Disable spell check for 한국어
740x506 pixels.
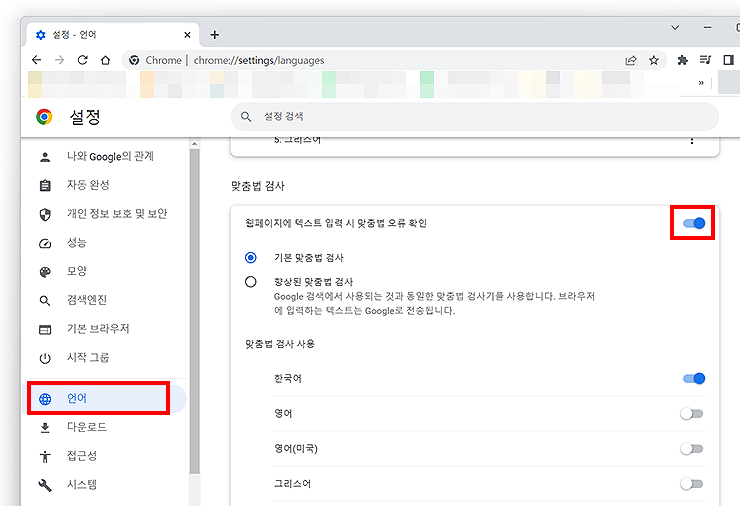694,378
